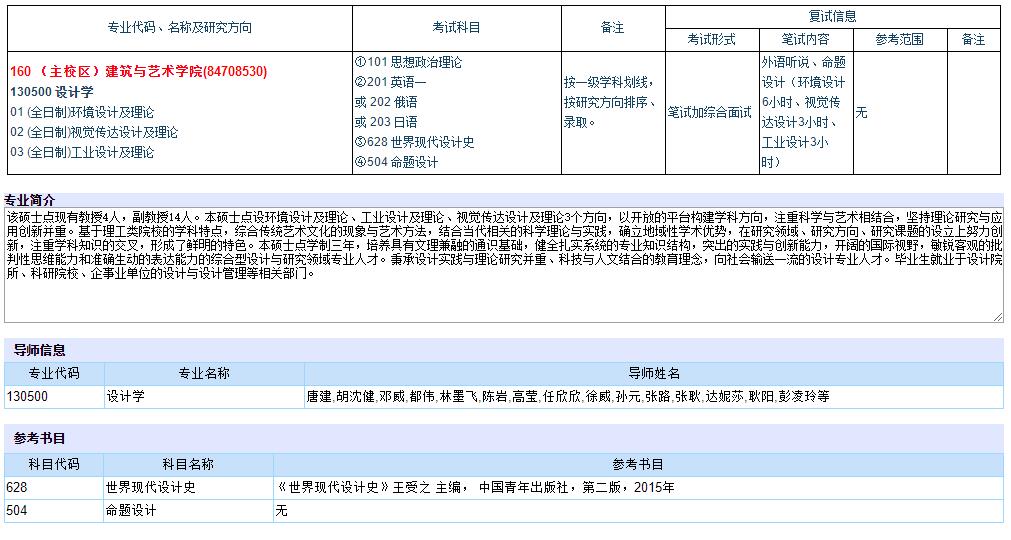Click the 导师姓名 list of advisor names

point(567,397)
